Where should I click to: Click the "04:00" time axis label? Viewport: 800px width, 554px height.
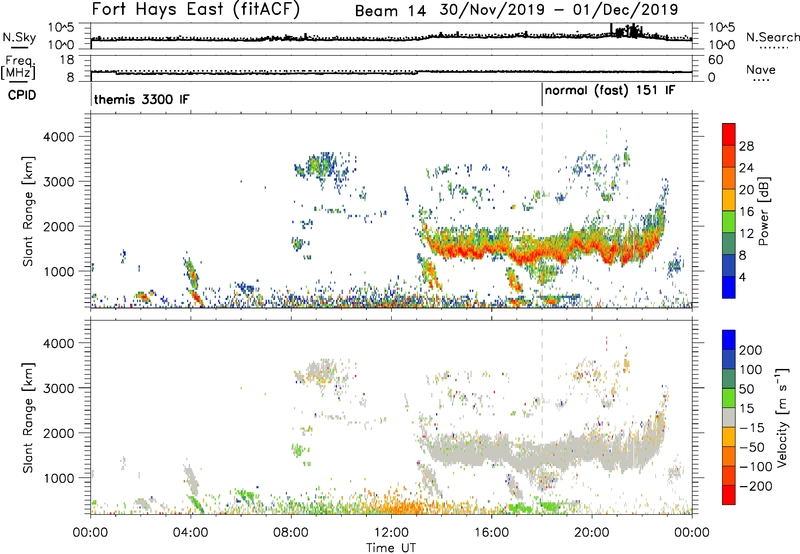tap(190, 533)
